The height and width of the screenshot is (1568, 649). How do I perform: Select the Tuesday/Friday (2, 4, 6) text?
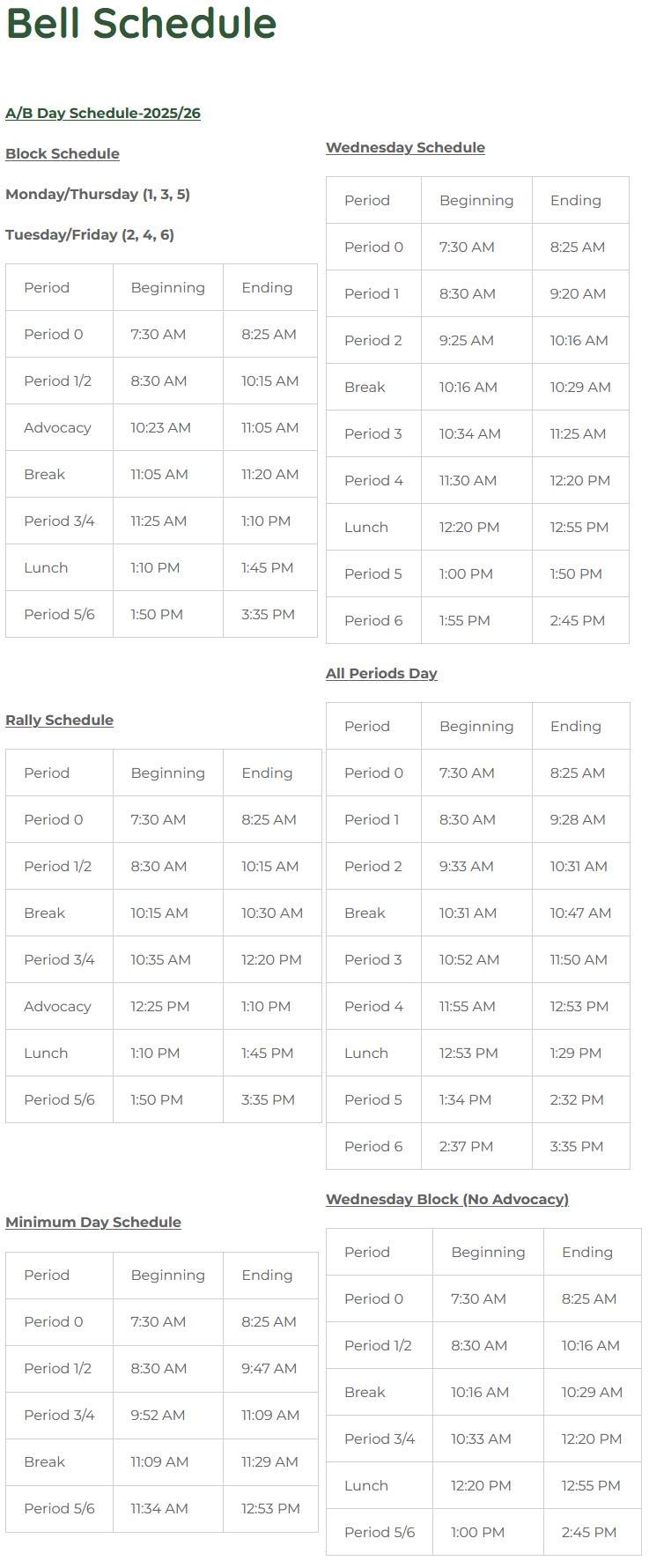[90, 235]
